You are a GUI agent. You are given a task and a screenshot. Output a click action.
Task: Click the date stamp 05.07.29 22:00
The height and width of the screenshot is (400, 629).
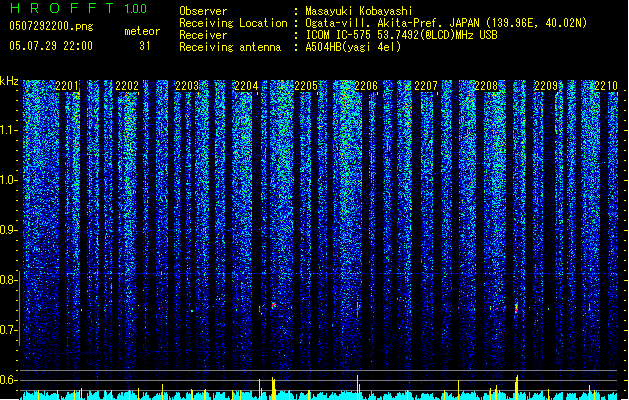(51, 46)
